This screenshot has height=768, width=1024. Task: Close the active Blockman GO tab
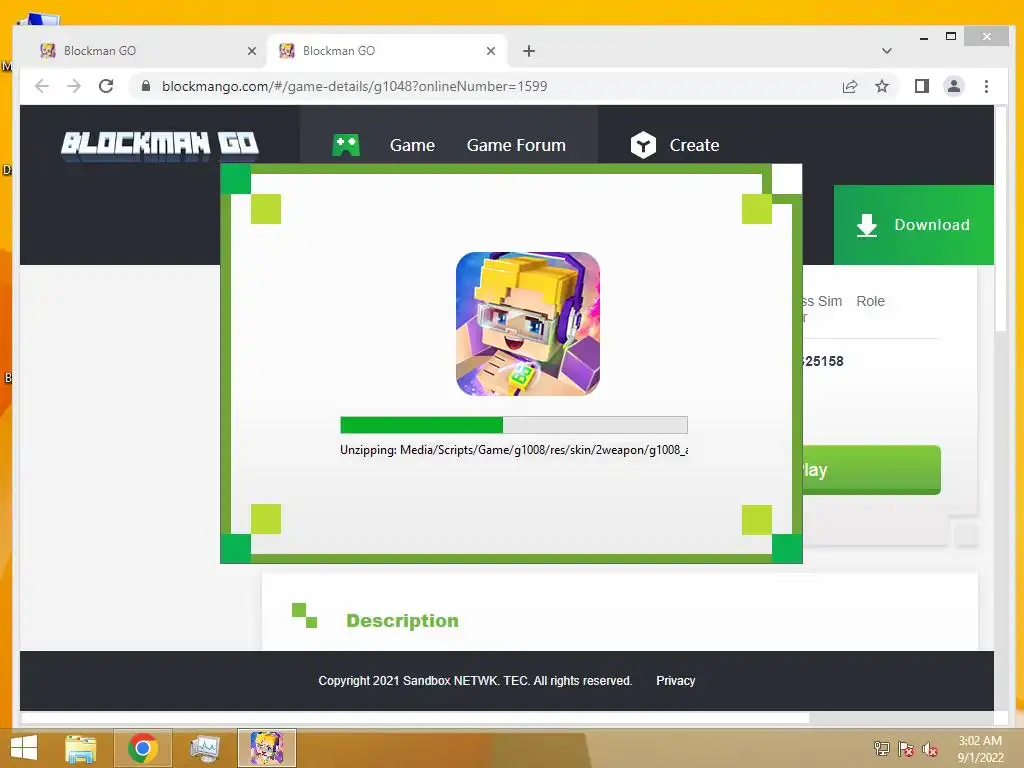[x=491, y=51]
